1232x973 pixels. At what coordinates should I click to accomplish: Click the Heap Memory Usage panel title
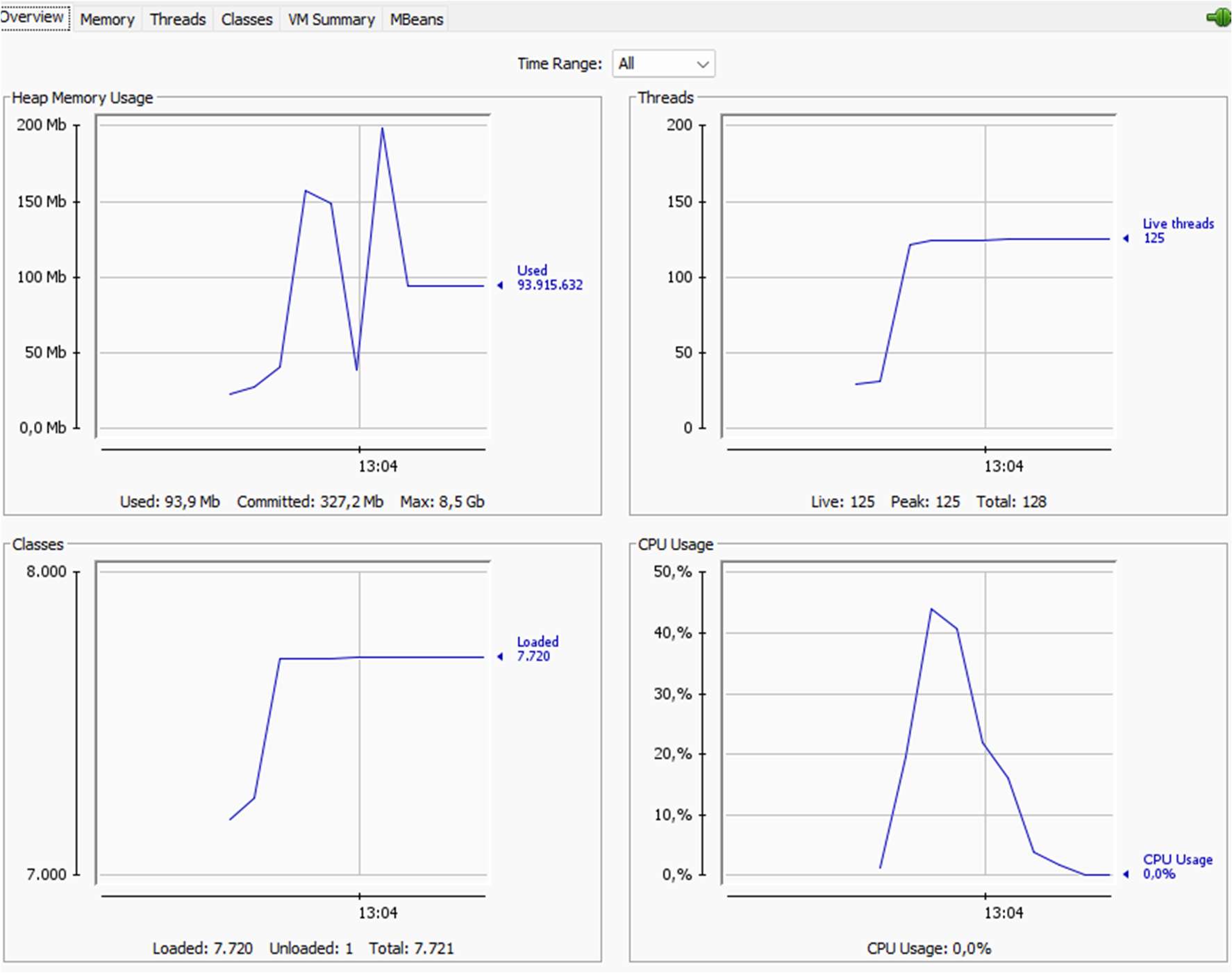pos(82,98)
